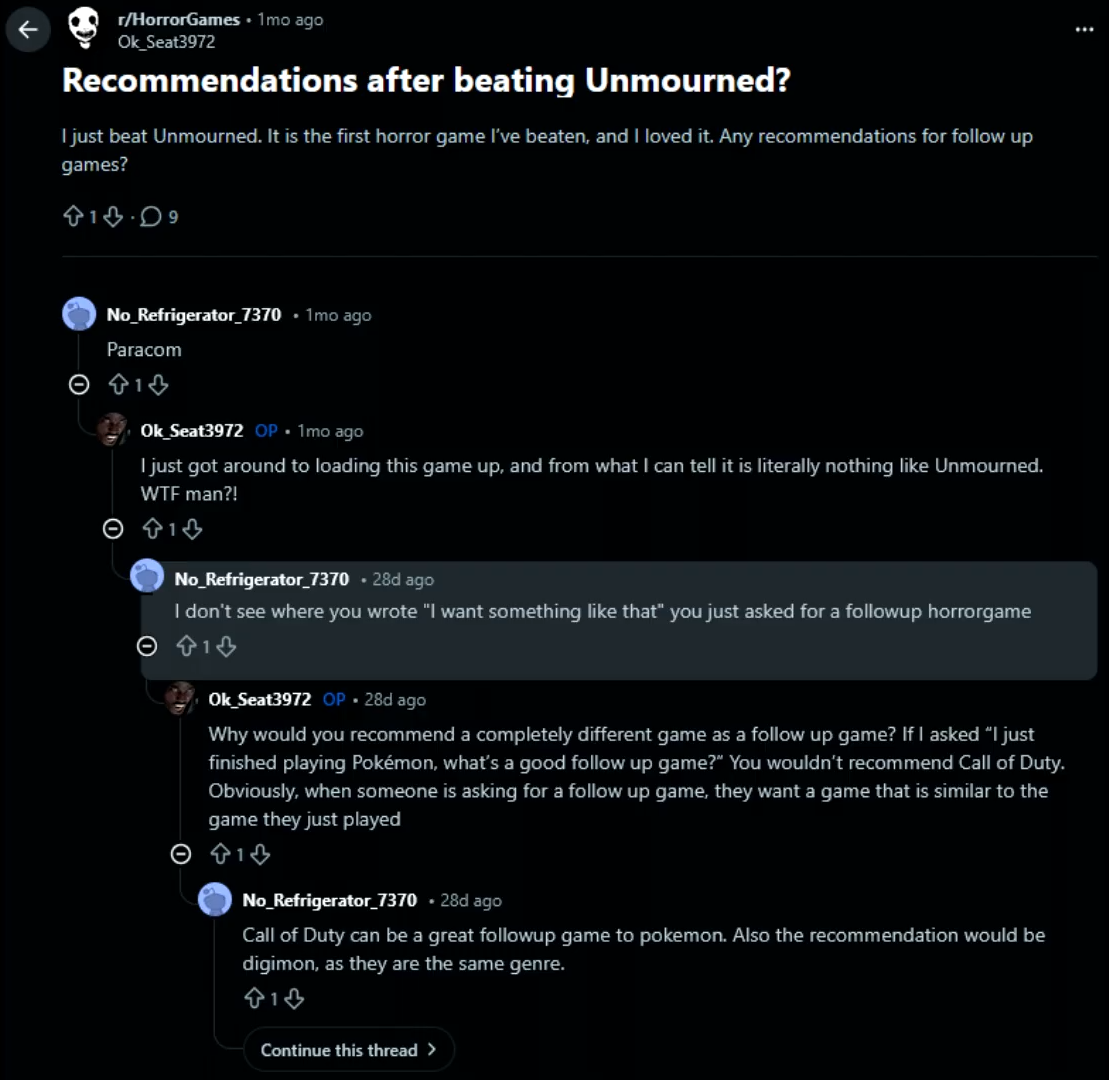Click the back arrow button
Image resolution: width=1109 pixels, height=1080 pixels.
coord(28,30)
